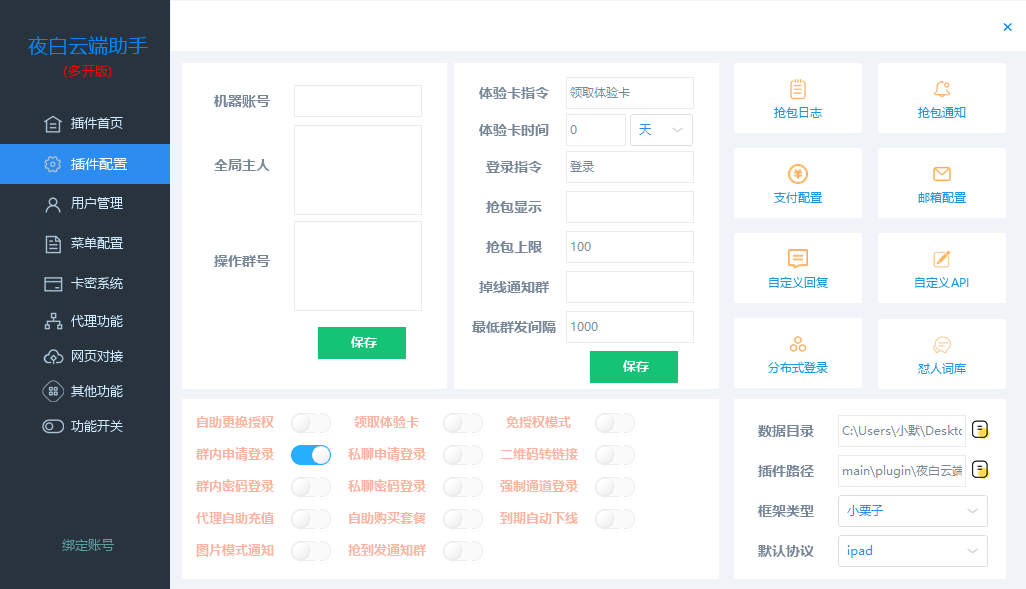Open 分布式登录 distributed login icon

coord(797,346)
